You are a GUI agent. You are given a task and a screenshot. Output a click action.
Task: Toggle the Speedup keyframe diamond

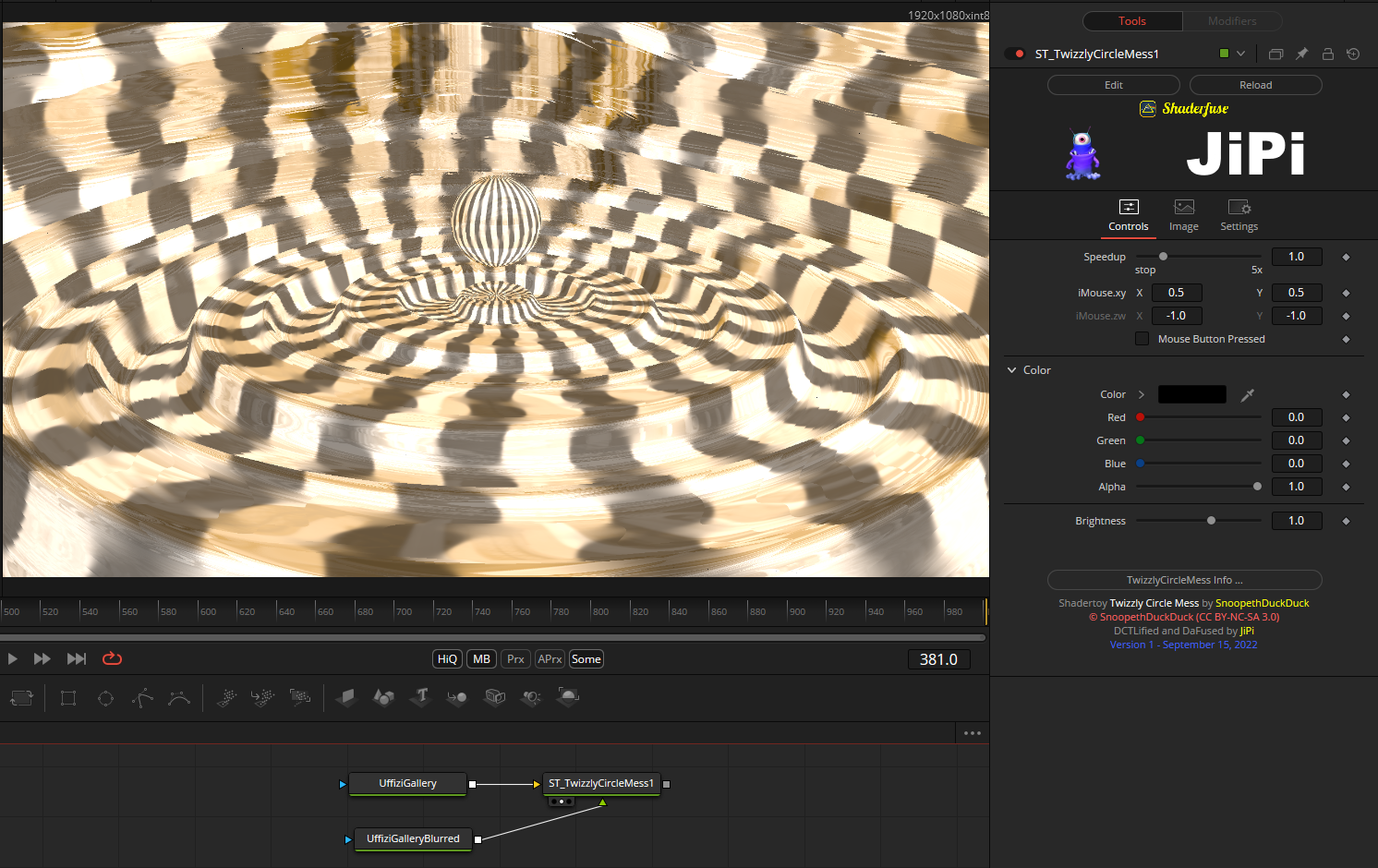tap(1346, 257)
